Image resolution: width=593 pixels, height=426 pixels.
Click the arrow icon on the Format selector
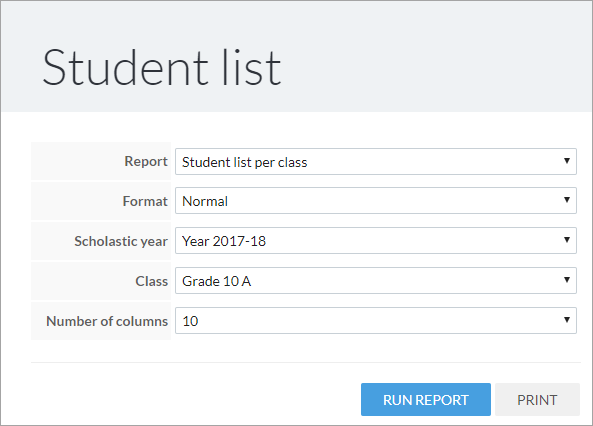567,200
